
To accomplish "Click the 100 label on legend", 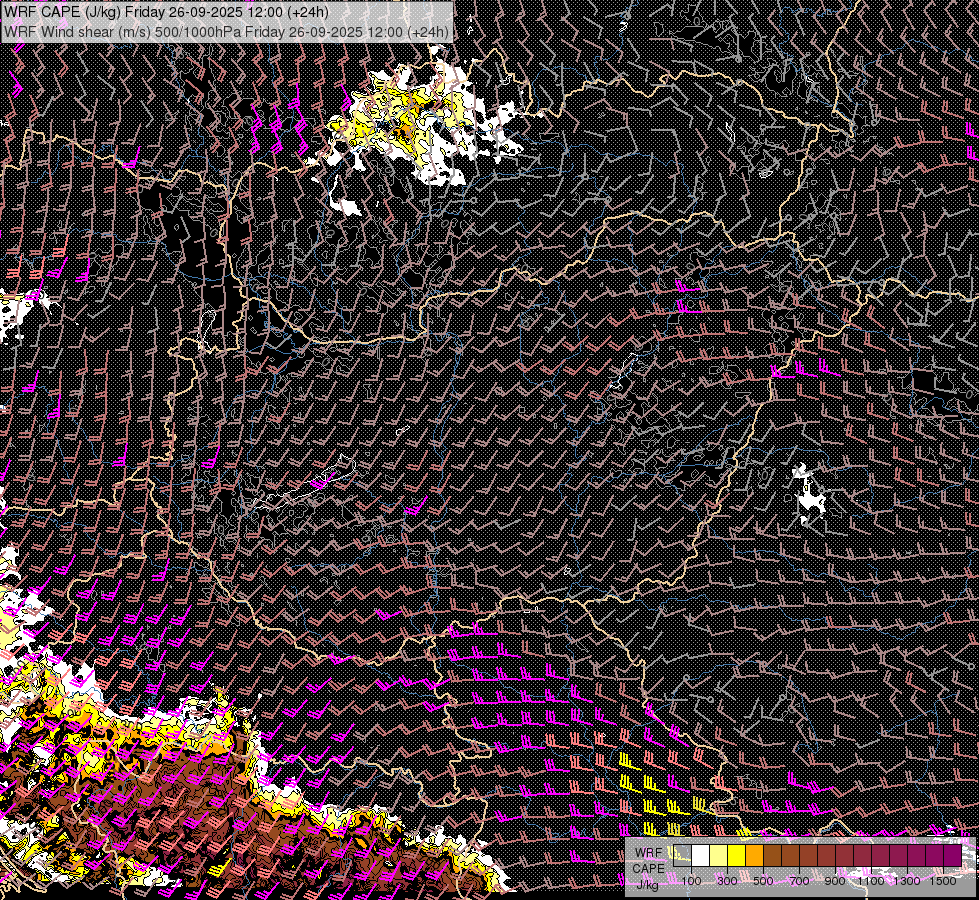I will [x=691, y=881].
